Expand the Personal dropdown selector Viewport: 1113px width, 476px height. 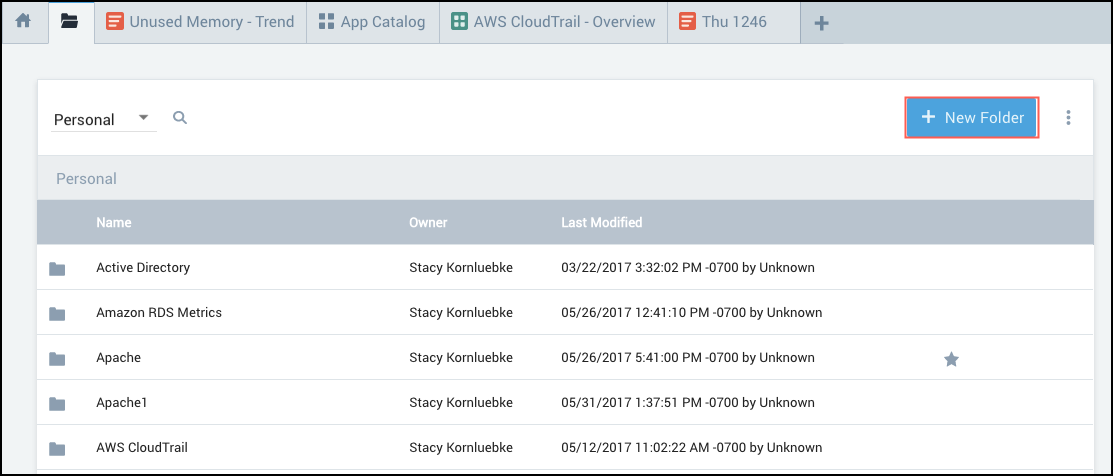[x=103, y=119]
